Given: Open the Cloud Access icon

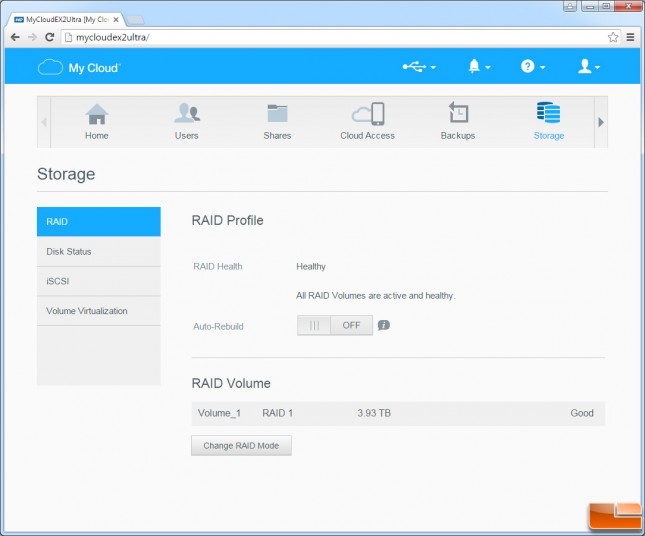Looking at the screenshot, I should (x=367, y=121).
